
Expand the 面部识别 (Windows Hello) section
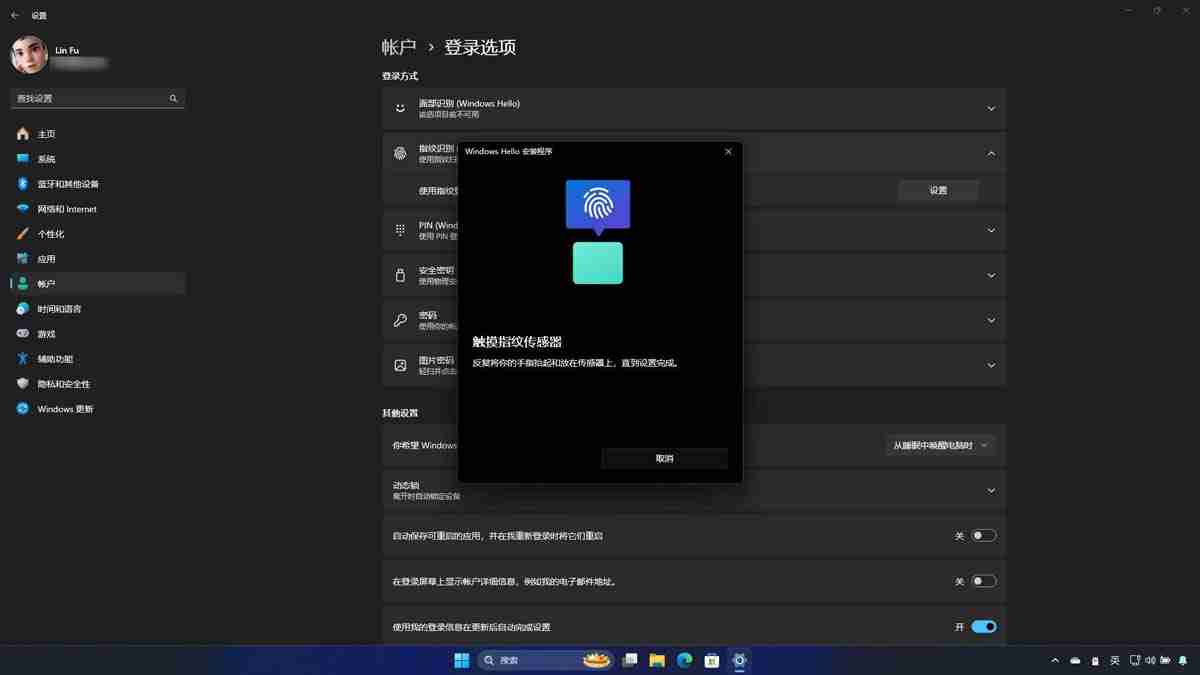coord(990,108)
